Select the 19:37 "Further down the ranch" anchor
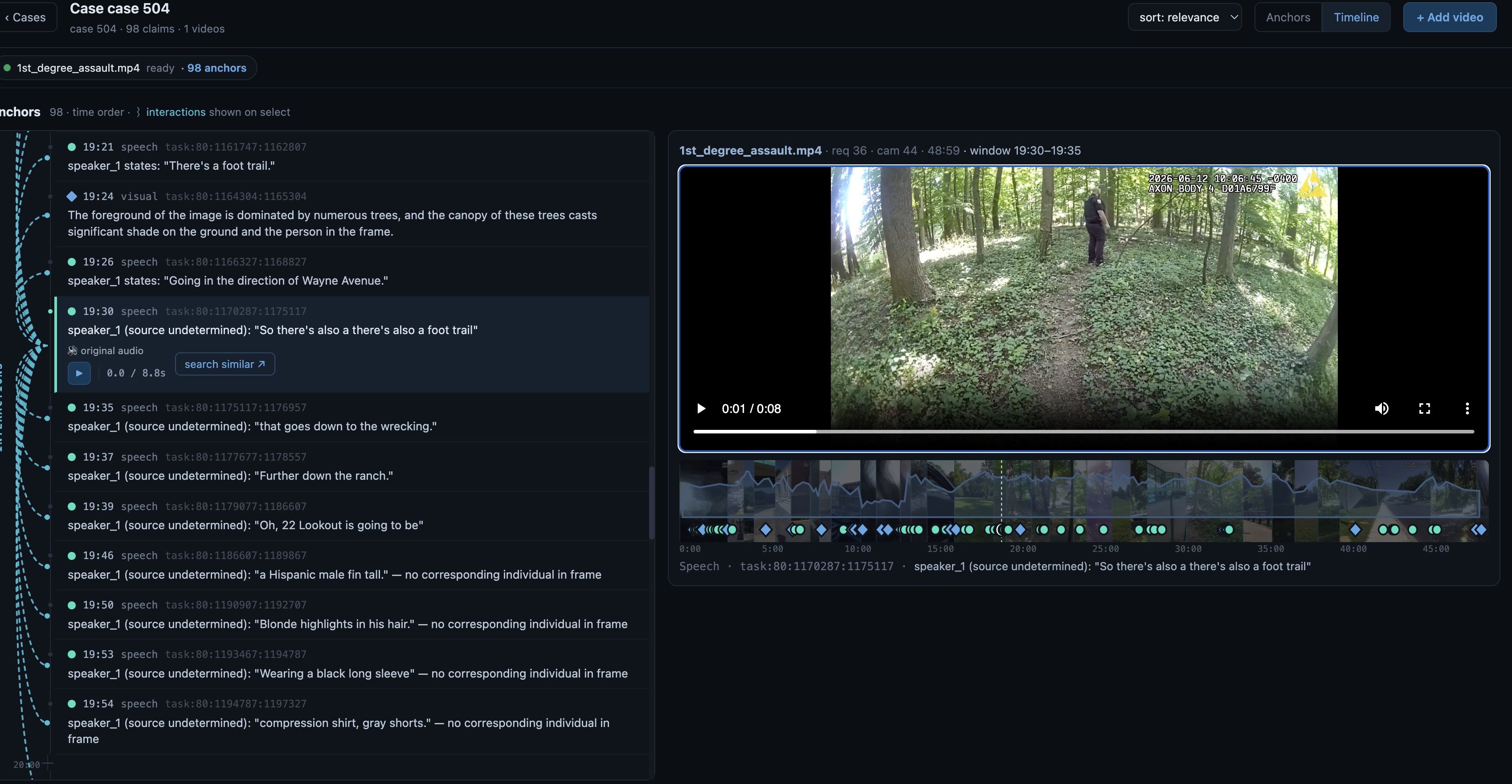1512x784 pixels. coord(352,466)
